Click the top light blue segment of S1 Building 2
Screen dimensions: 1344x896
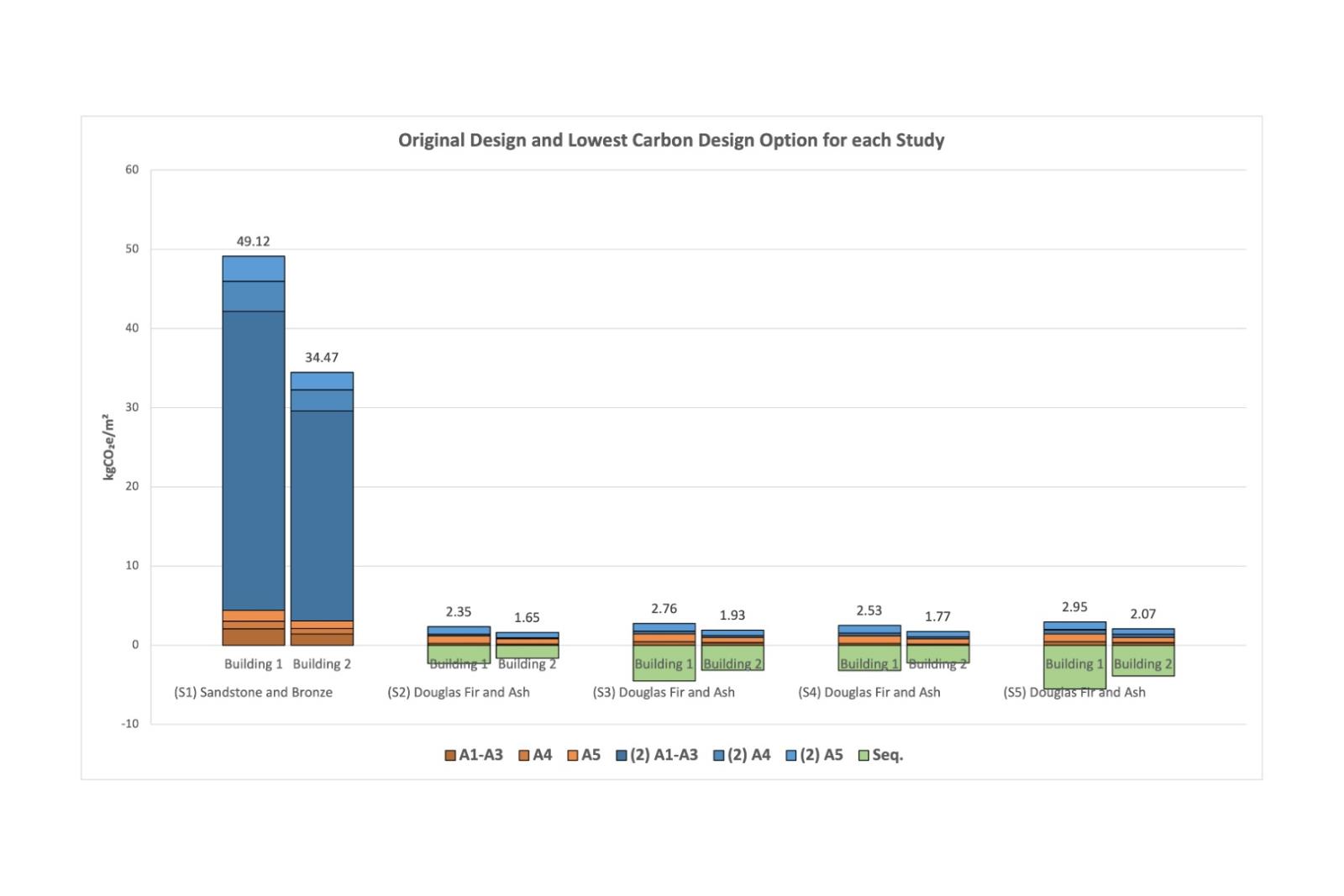coord(322,381)
